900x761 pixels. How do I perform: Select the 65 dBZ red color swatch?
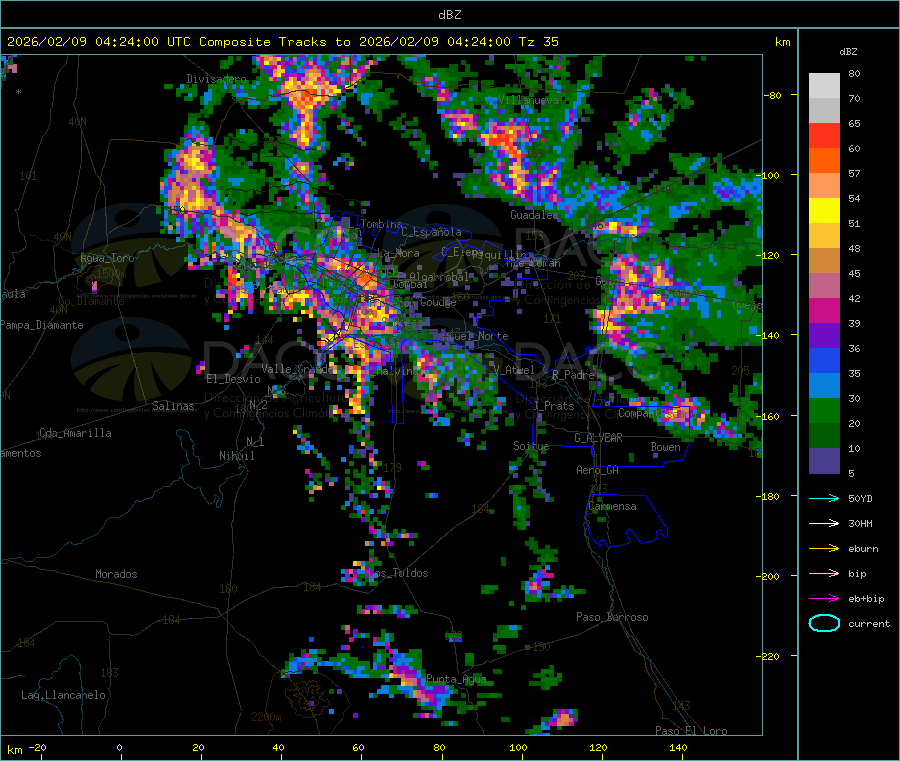click(824, 135)
